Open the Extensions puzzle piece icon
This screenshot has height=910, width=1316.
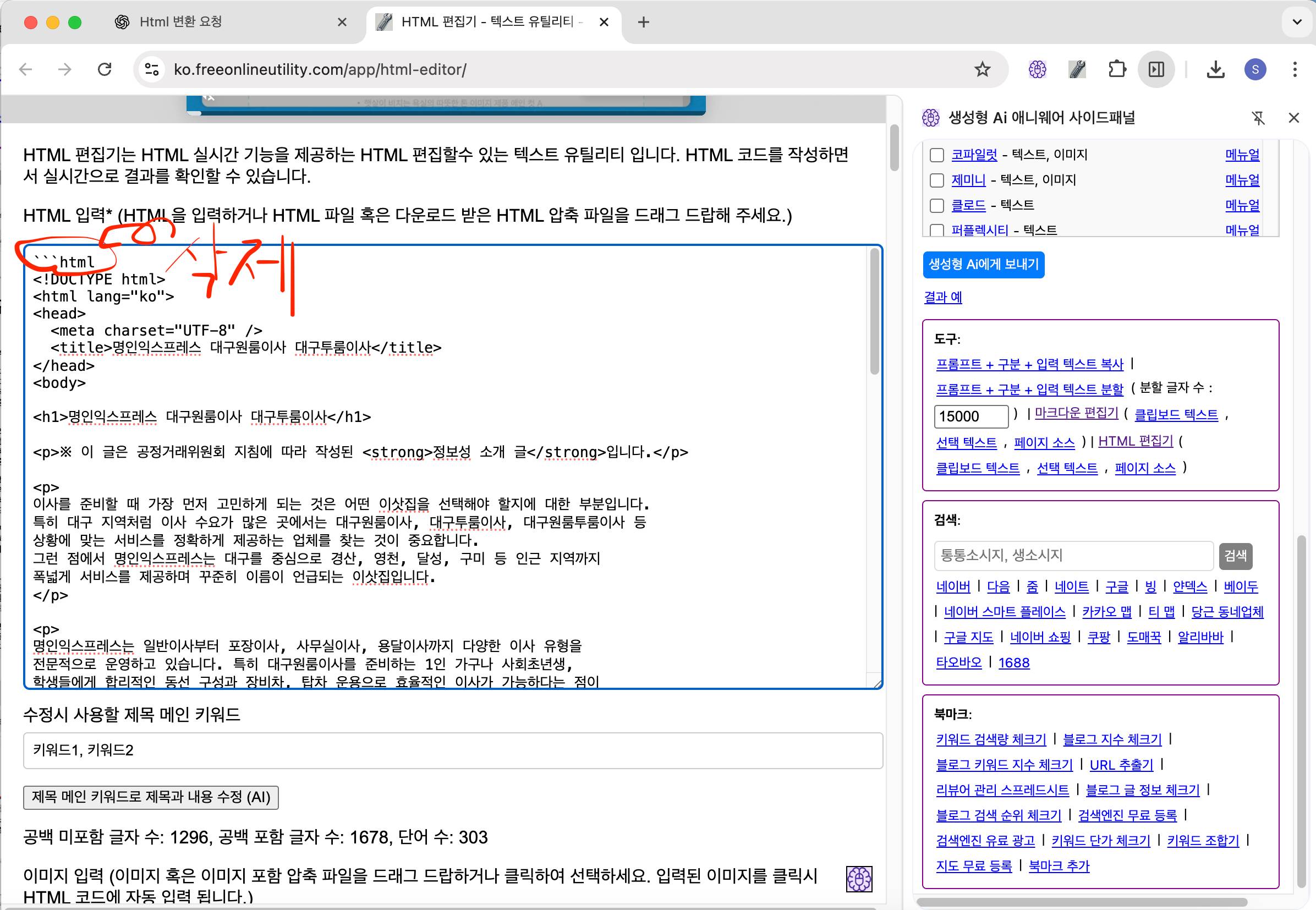pyautogui.click(x=1117, y=69)
